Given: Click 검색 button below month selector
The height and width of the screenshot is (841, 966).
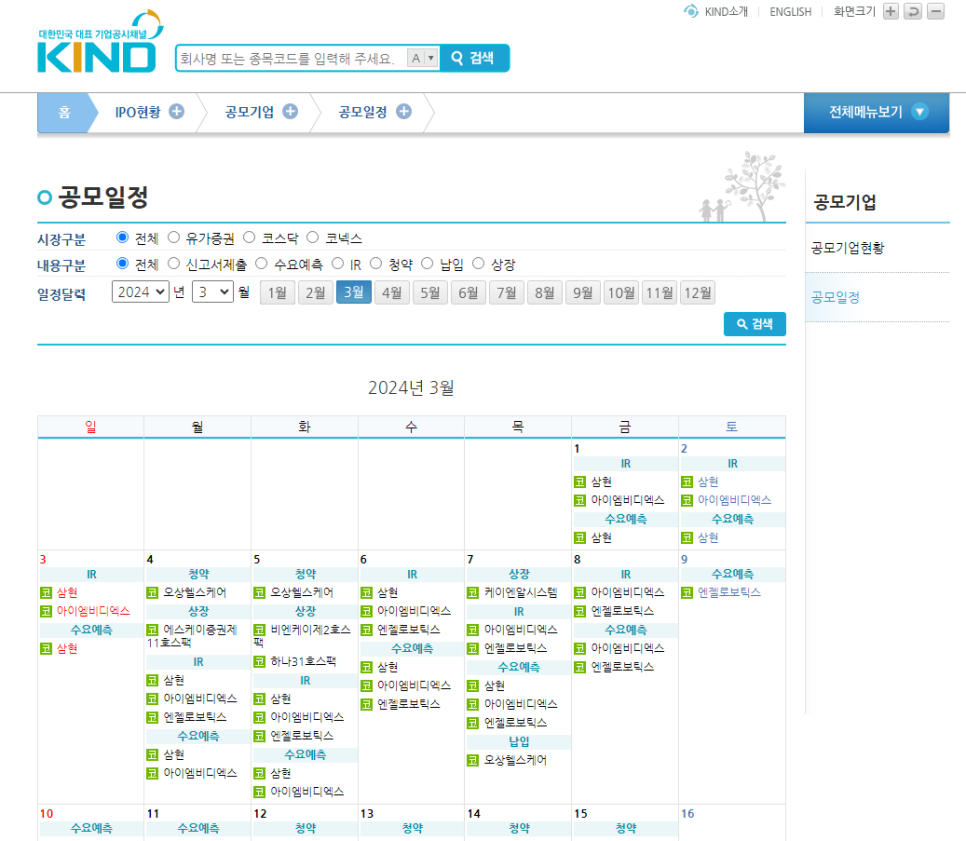Looking at the screenshot, I should click(755, 324).
